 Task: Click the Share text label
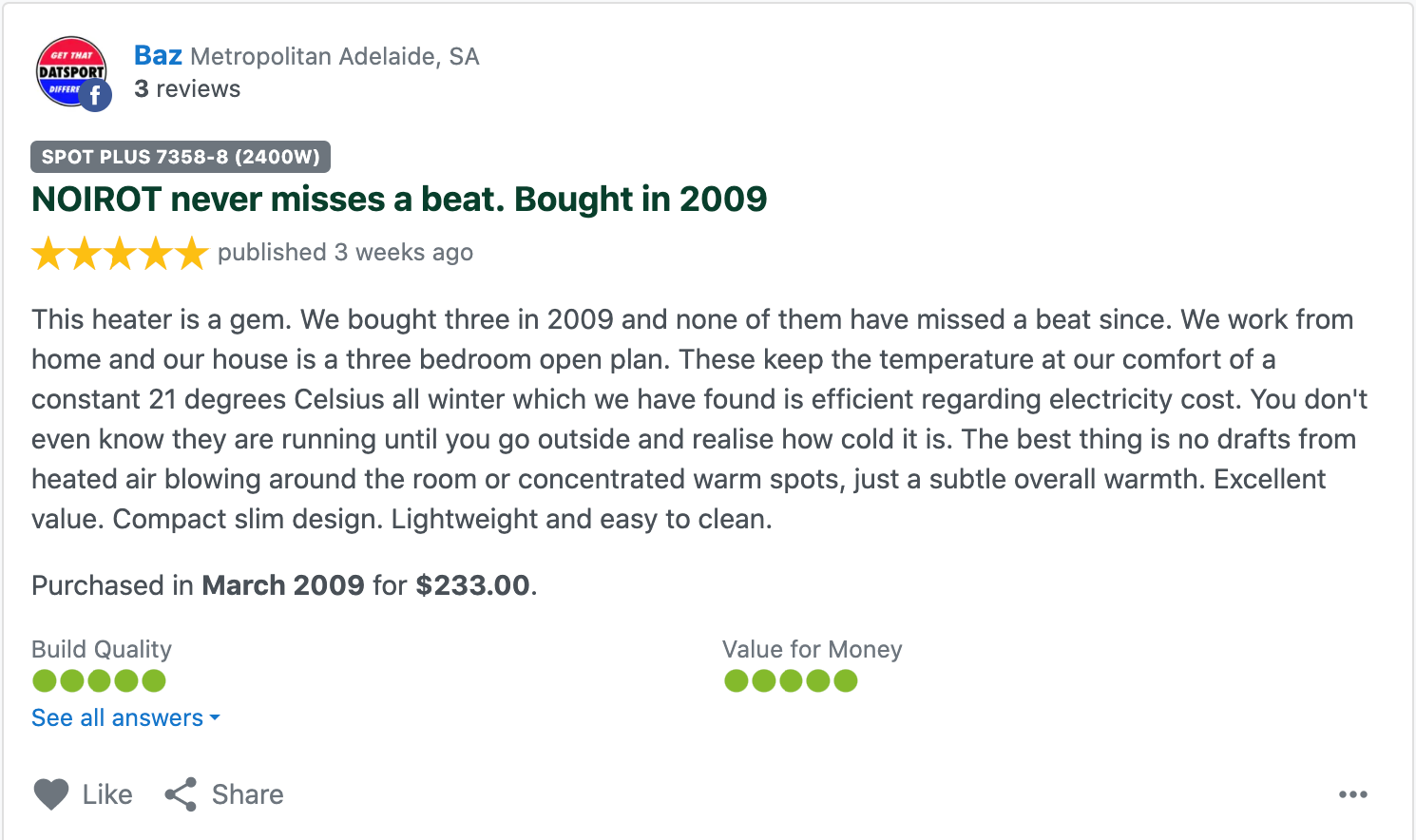pyautogui.click(x=247, y=794)
